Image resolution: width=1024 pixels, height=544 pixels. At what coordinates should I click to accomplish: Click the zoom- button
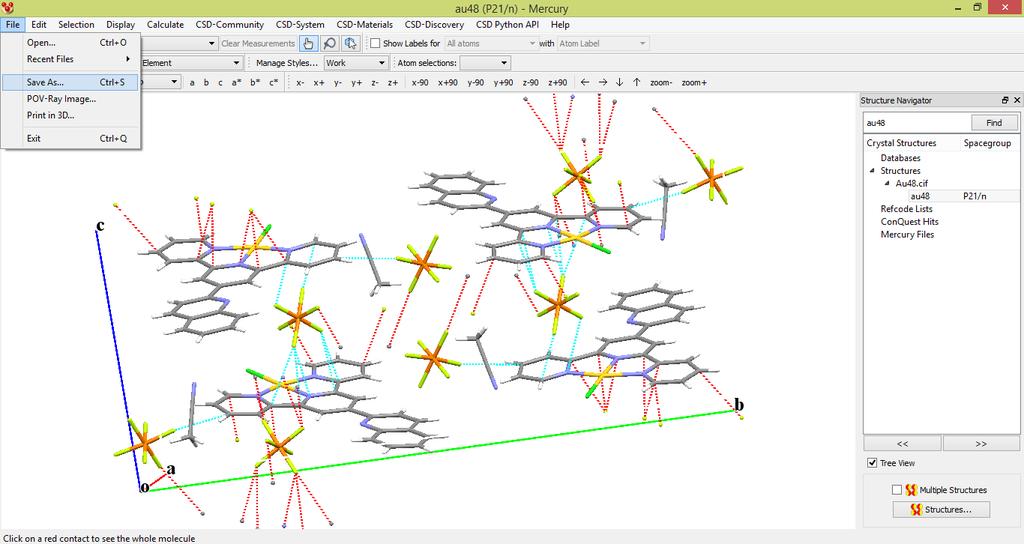pyautogui.click(x=661, y=83)
